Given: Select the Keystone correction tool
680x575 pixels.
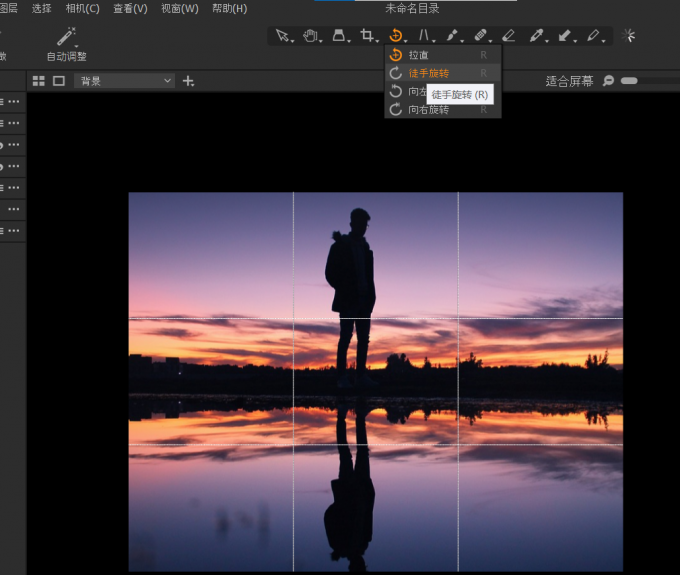Looking at the screenshot, I should coord(424,35).
